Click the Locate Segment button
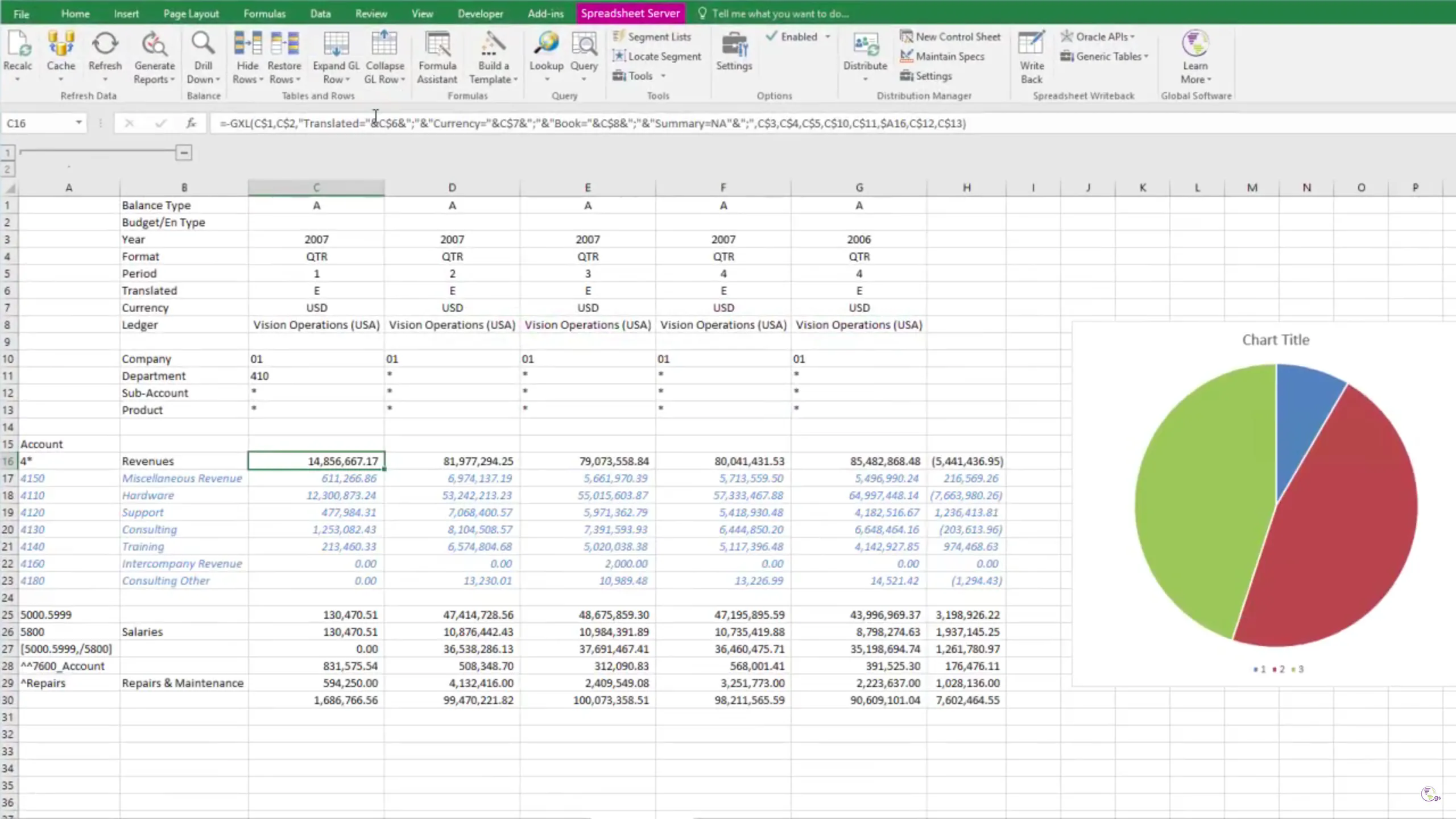 (657, 56)
